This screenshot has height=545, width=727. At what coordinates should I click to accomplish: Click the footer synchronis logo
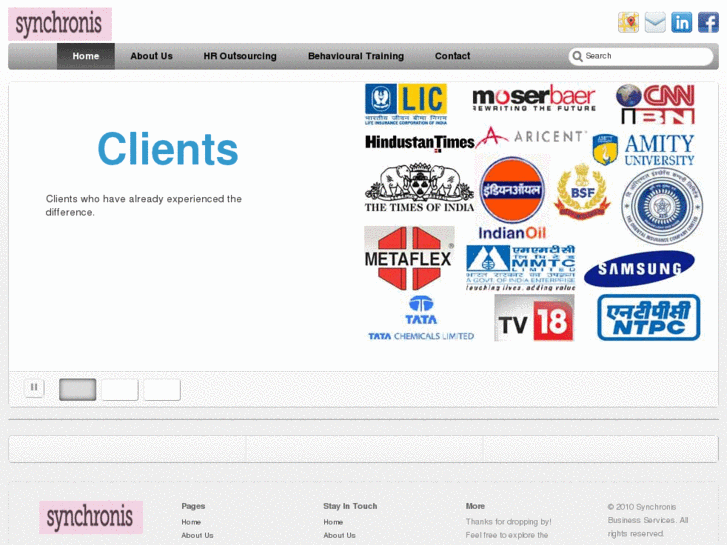[x=91, y=517]
